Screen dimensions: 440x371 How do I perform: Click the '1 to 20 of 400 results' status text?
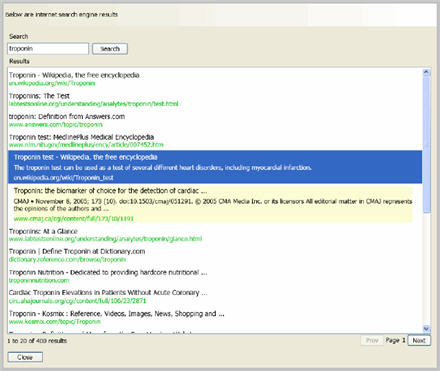pos(37,341)
